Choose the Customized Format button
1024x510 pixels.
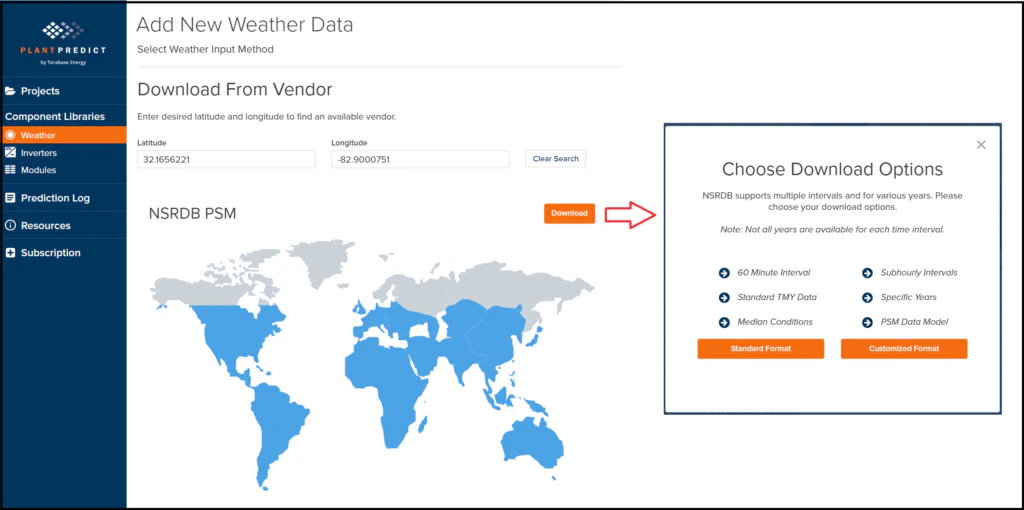click(x=904, y=349)
